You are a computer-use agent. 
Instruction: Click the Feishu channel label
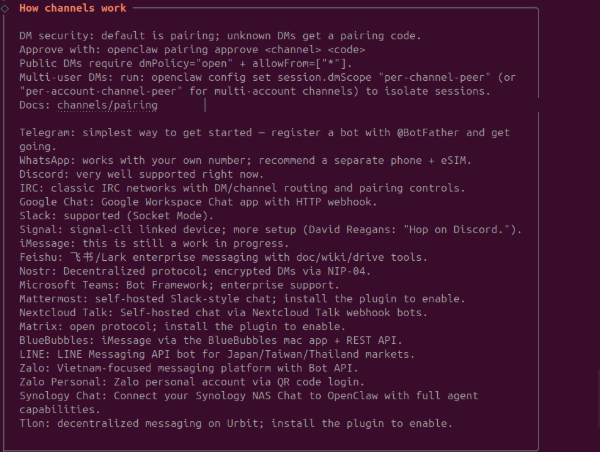tap(40, 258)
